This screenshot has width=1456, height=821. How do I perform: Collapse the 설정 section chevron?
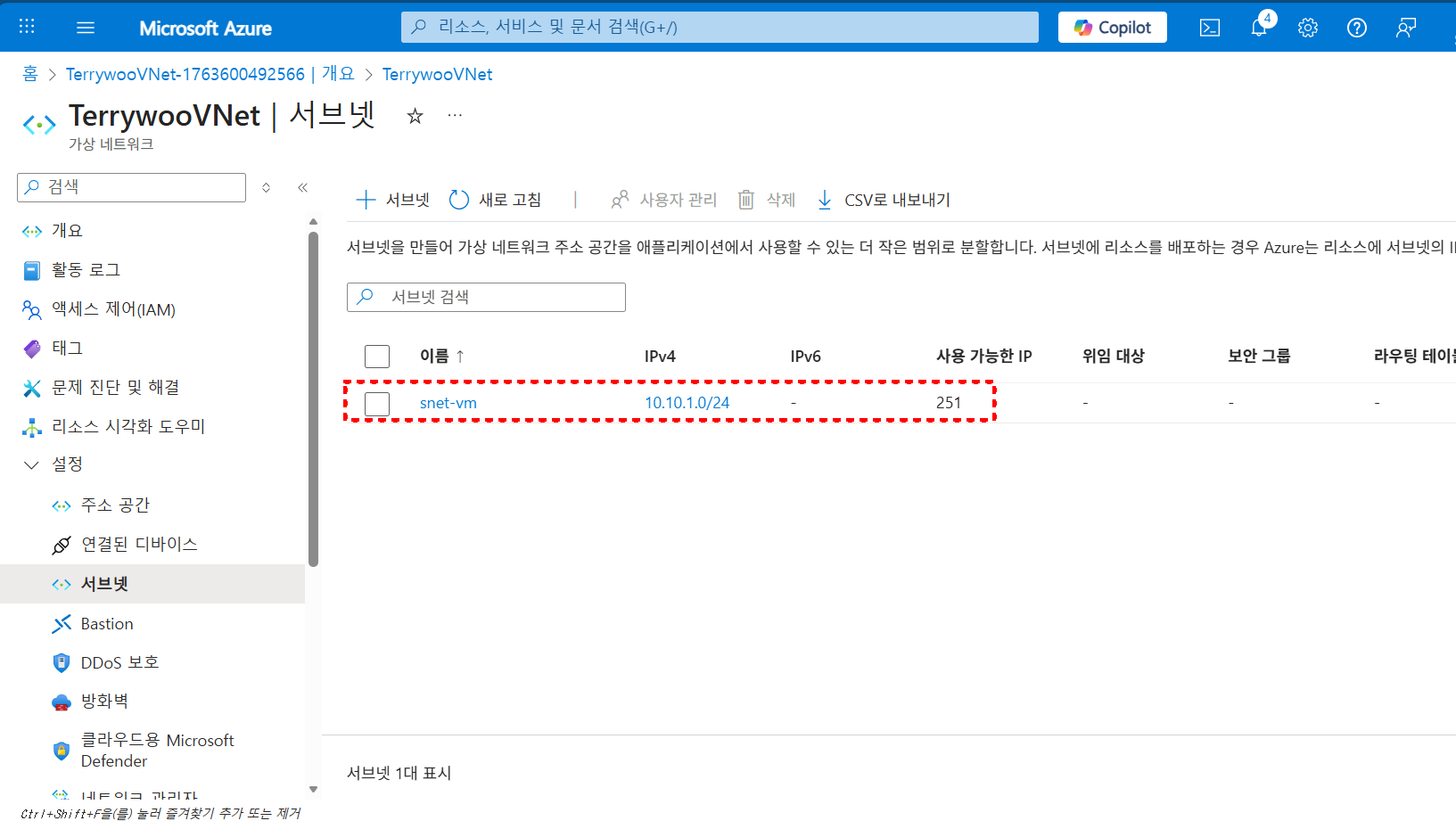click(32, 464)
